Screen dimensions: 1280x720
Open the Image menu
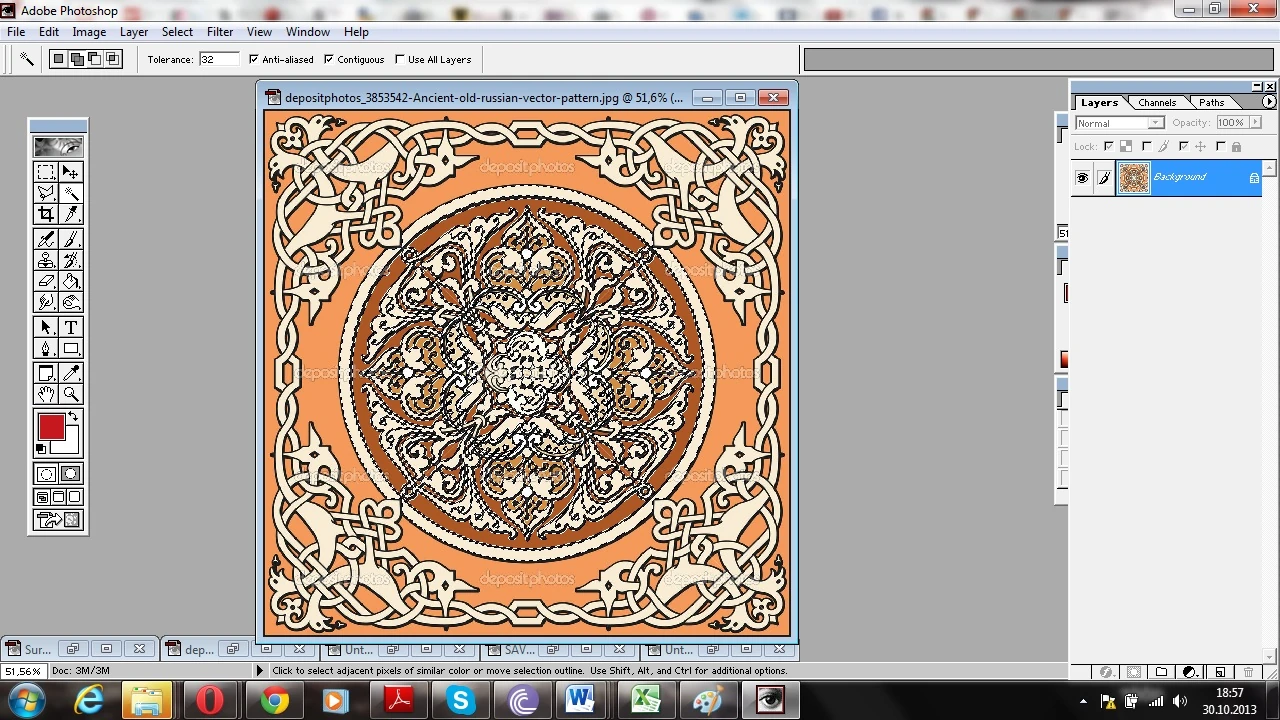[x=89, y=32]
